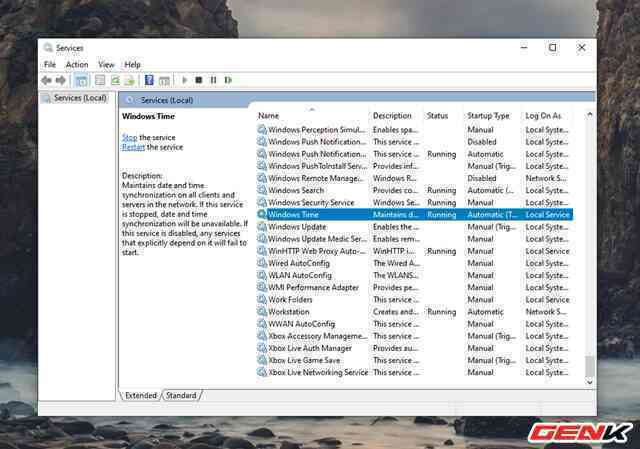Click gear icon beside Work Folders
The image size is (640, 449).
point(262,299)
